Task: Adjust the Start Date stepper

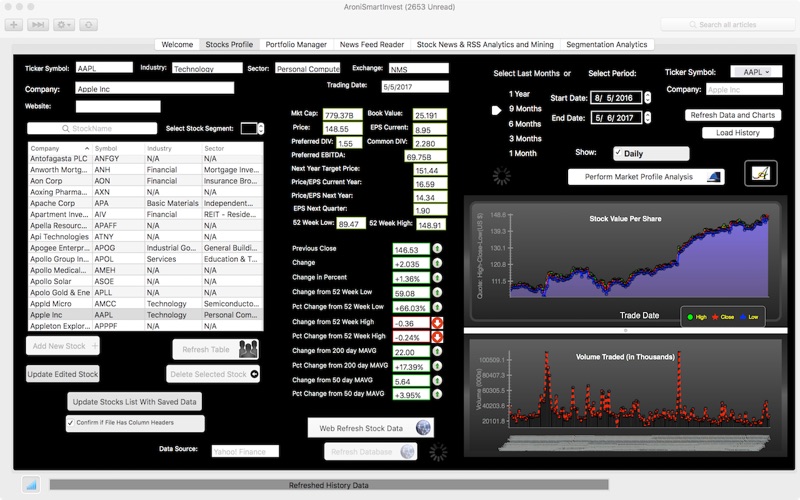Action: [x=647, y=97]
